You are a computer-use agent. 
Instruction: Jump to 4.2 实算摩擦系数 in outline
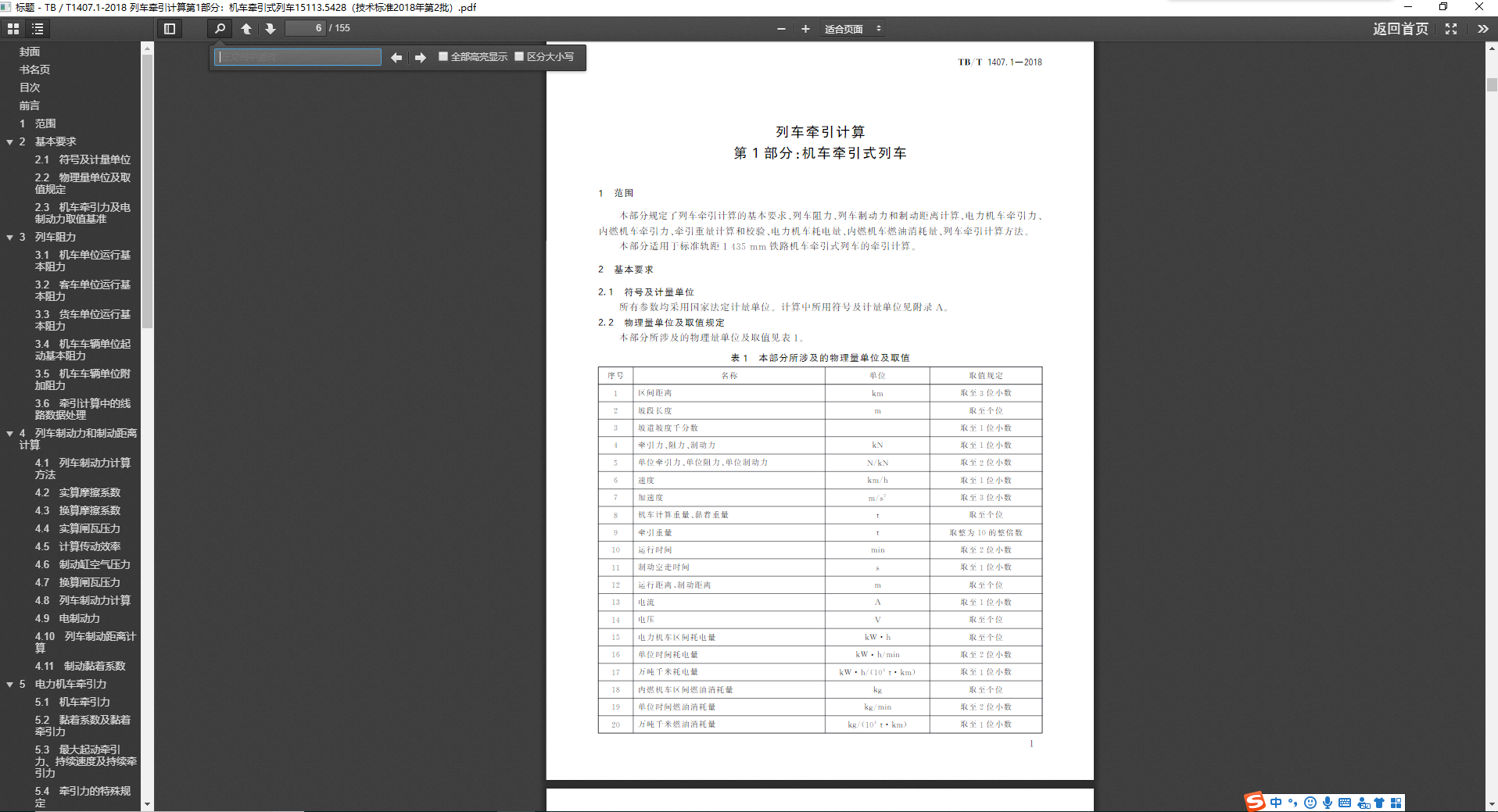(77, 493)
